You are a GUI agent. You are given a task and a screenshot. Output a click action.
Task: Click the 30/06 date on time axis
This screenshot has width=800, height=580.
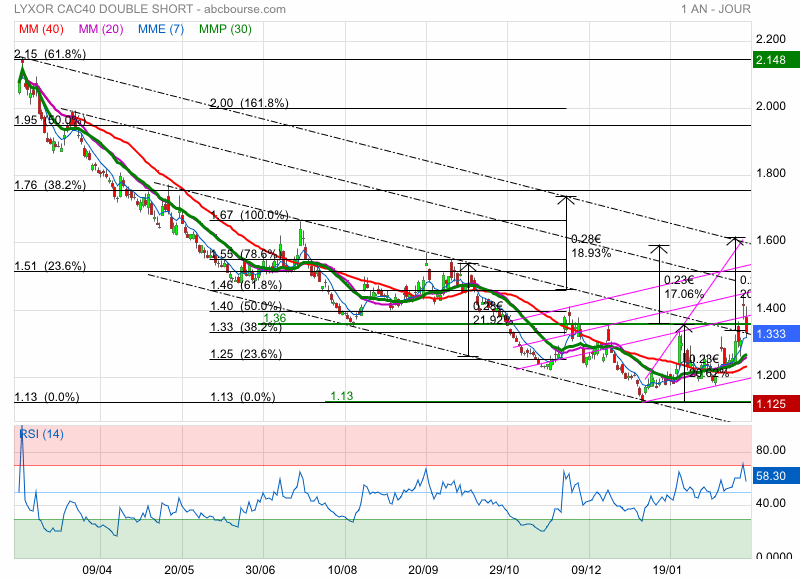click(260, 569)
